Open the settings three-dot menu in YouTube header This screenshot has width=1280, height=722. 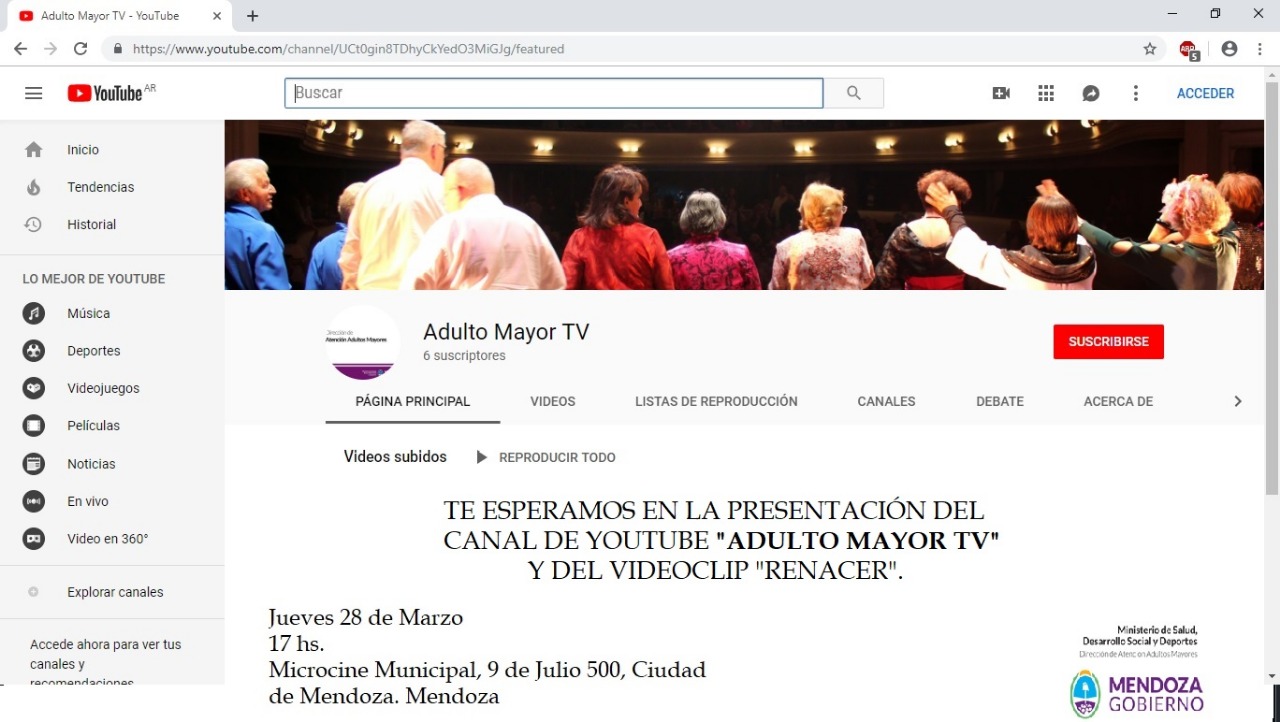[x=1135, y=93]
